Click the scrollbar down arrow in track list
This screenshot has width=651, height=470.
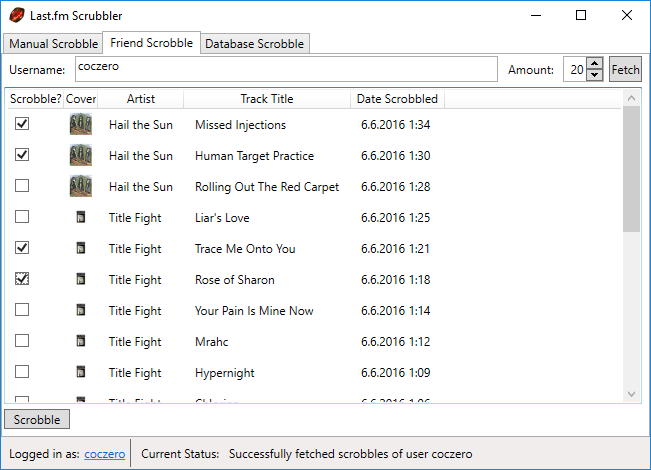point(631,394)
